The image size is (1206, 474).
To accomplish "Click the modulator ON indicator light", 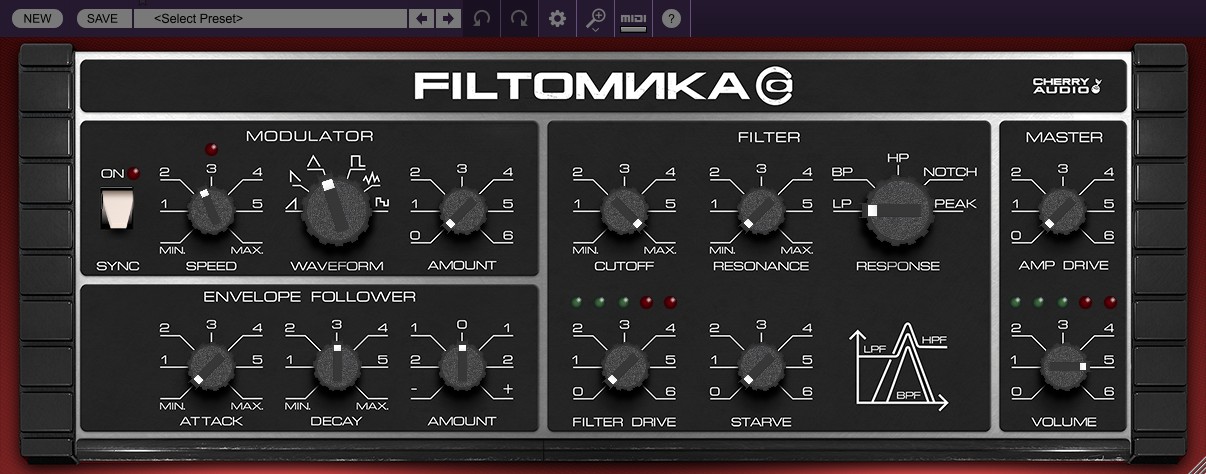I will coord(134,174).
